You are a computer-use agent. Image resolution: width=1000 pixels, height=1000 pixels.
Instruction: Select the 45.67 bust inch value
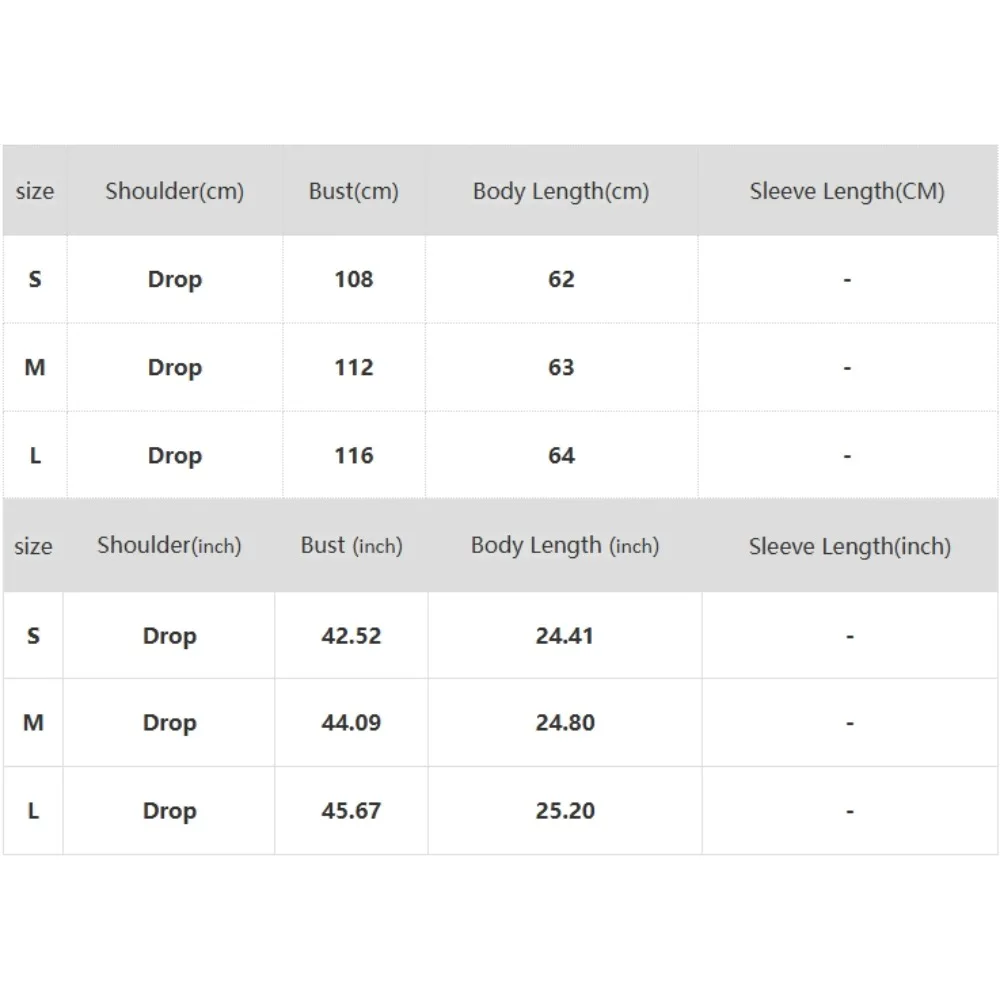coord(351,811)
